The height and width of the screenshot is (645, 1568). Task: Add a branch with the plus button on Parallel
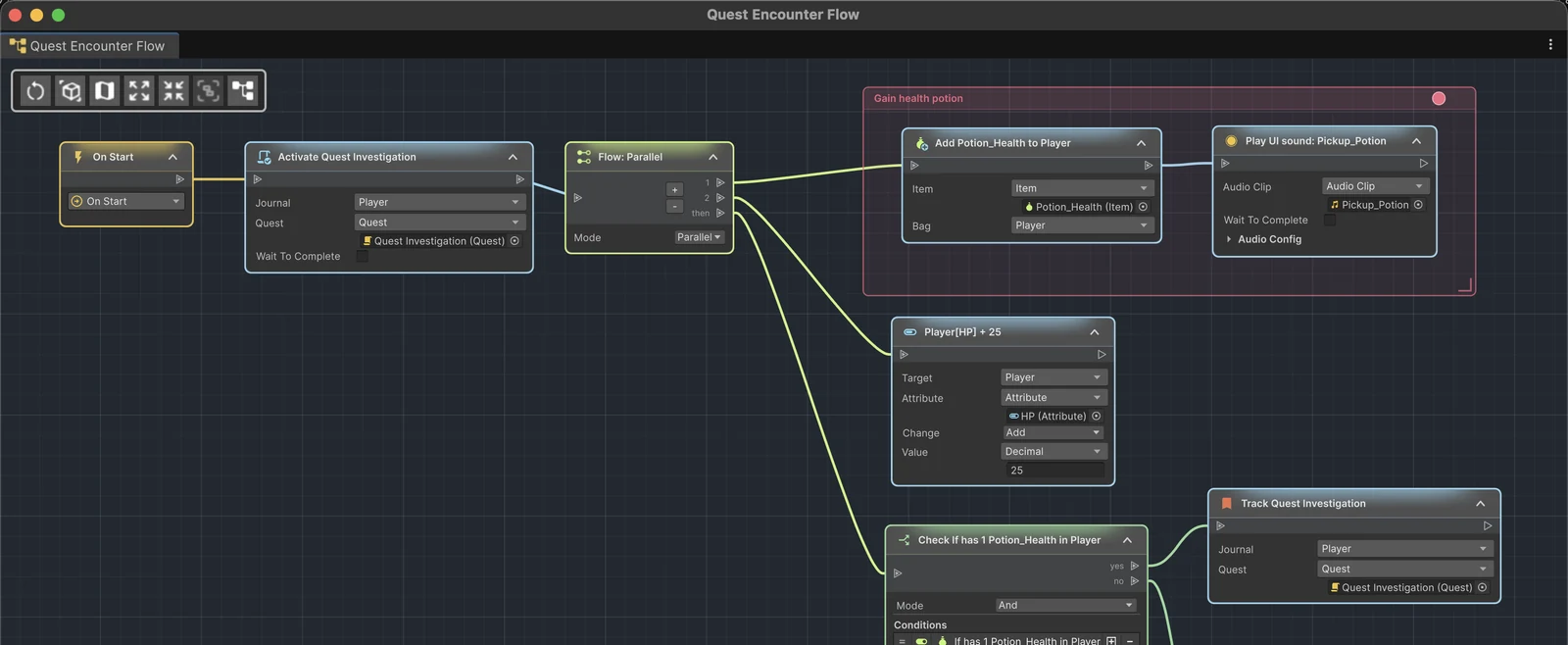coord(674,190)
